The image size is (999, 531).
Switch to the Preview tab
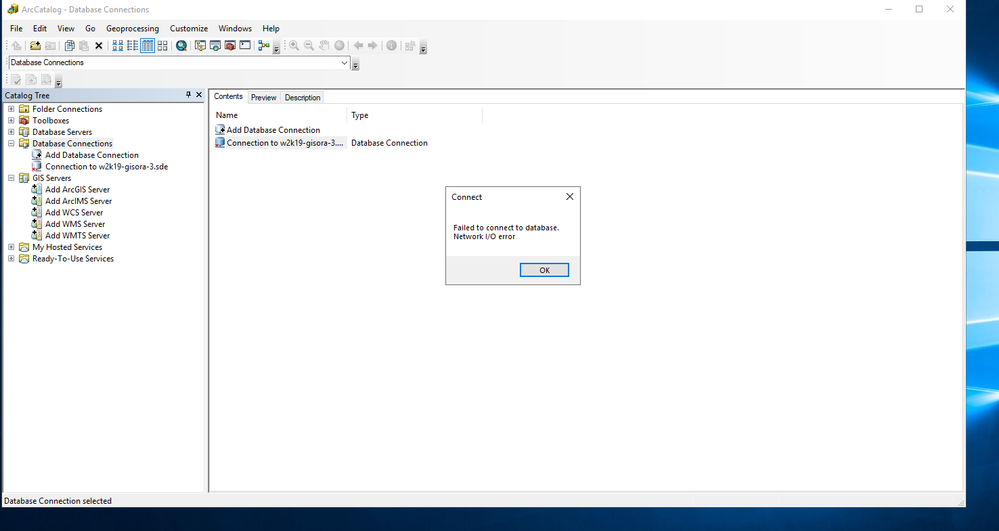point(263,98)
